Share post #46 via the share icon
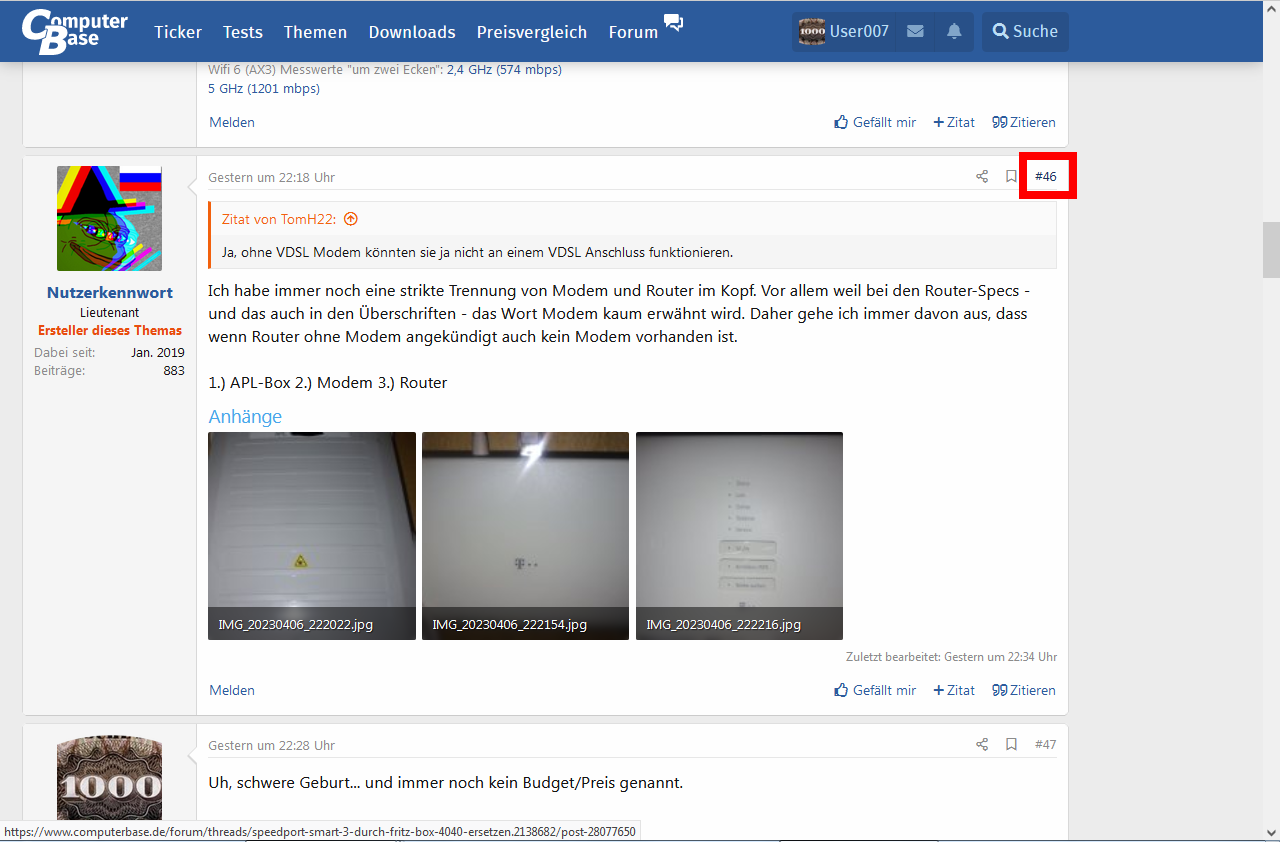 pyautogui.click(x=982, y=176)
